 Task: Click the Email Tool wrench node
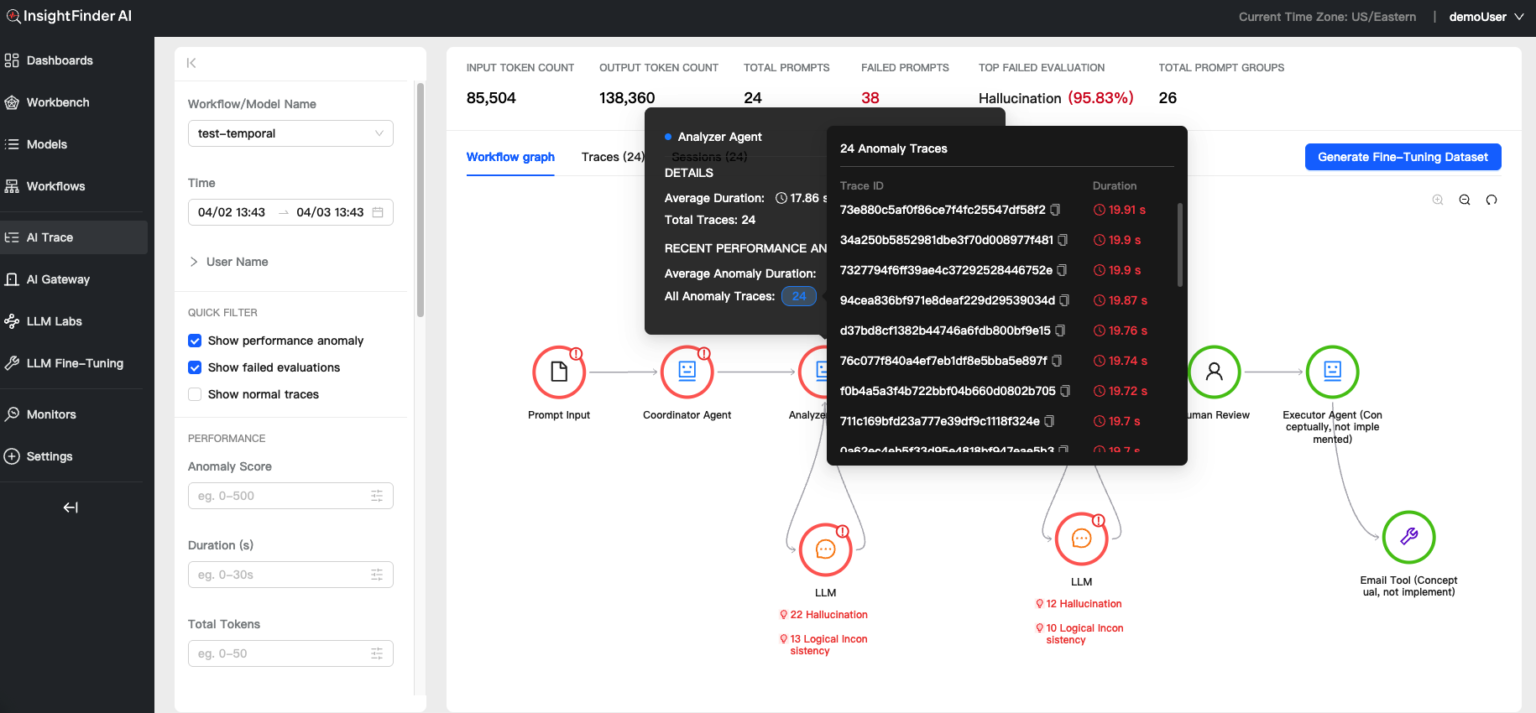1408,537
